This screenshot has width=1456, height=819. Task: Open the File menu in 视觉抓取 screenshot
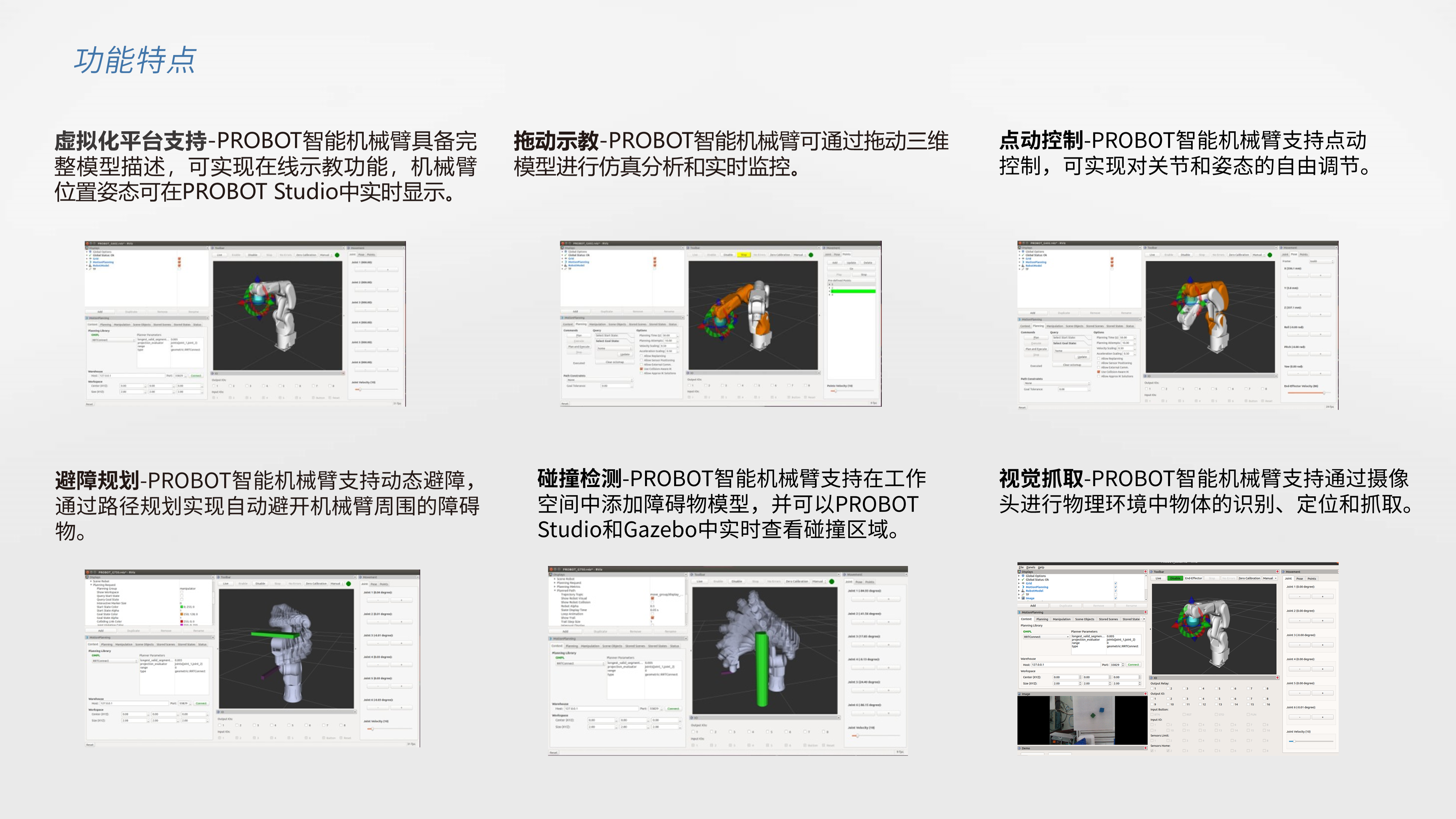pyautogui.click(x=1021, y=567)
